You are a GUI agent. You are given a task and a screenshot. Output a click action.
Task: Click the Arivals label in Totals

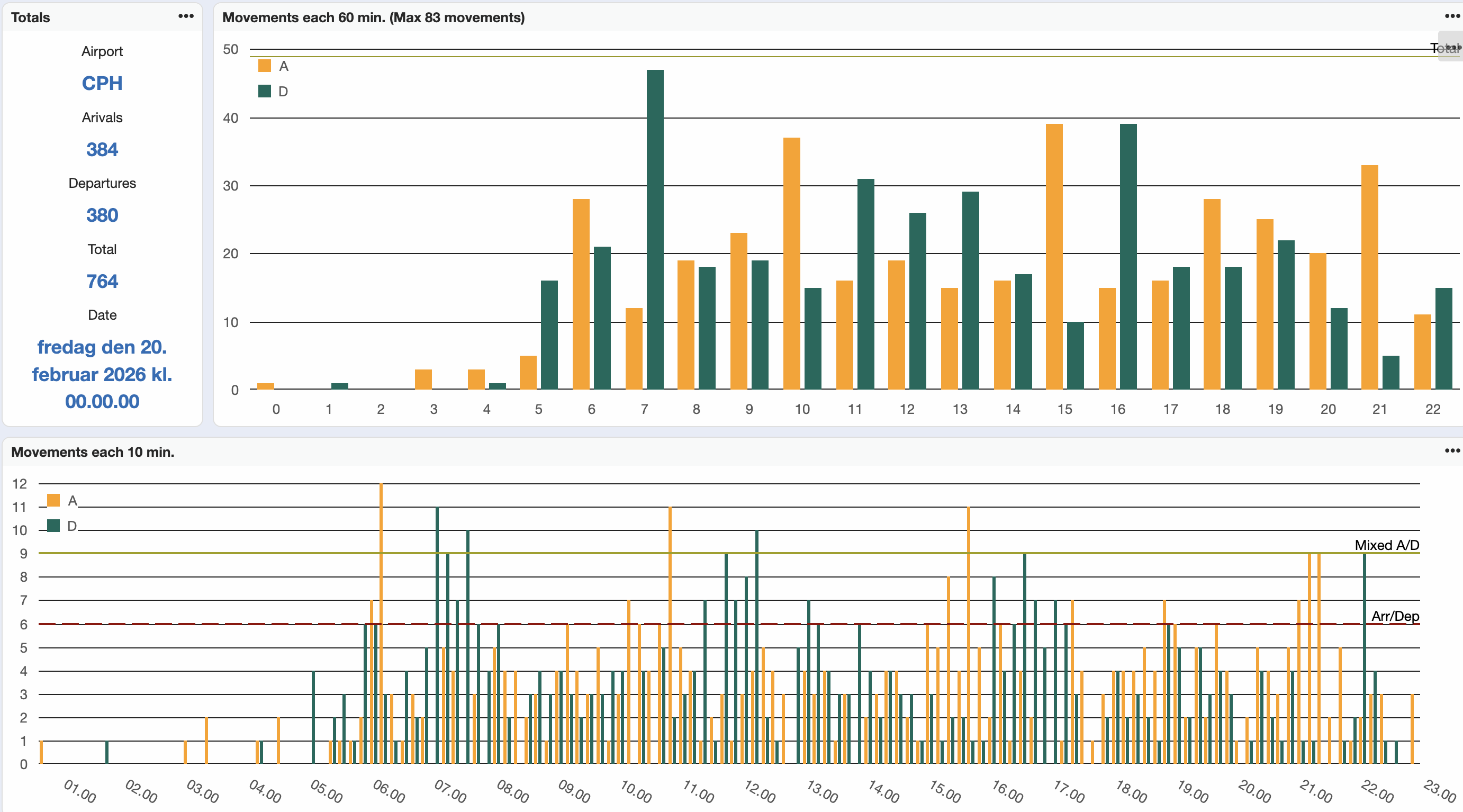point(102,118)
